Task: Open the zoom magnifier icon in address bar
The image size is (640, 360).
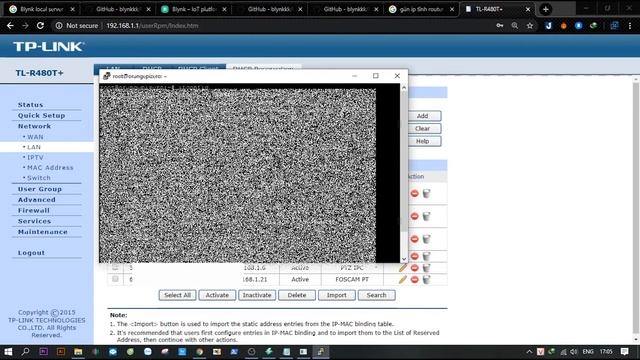Action: (515, 25)
